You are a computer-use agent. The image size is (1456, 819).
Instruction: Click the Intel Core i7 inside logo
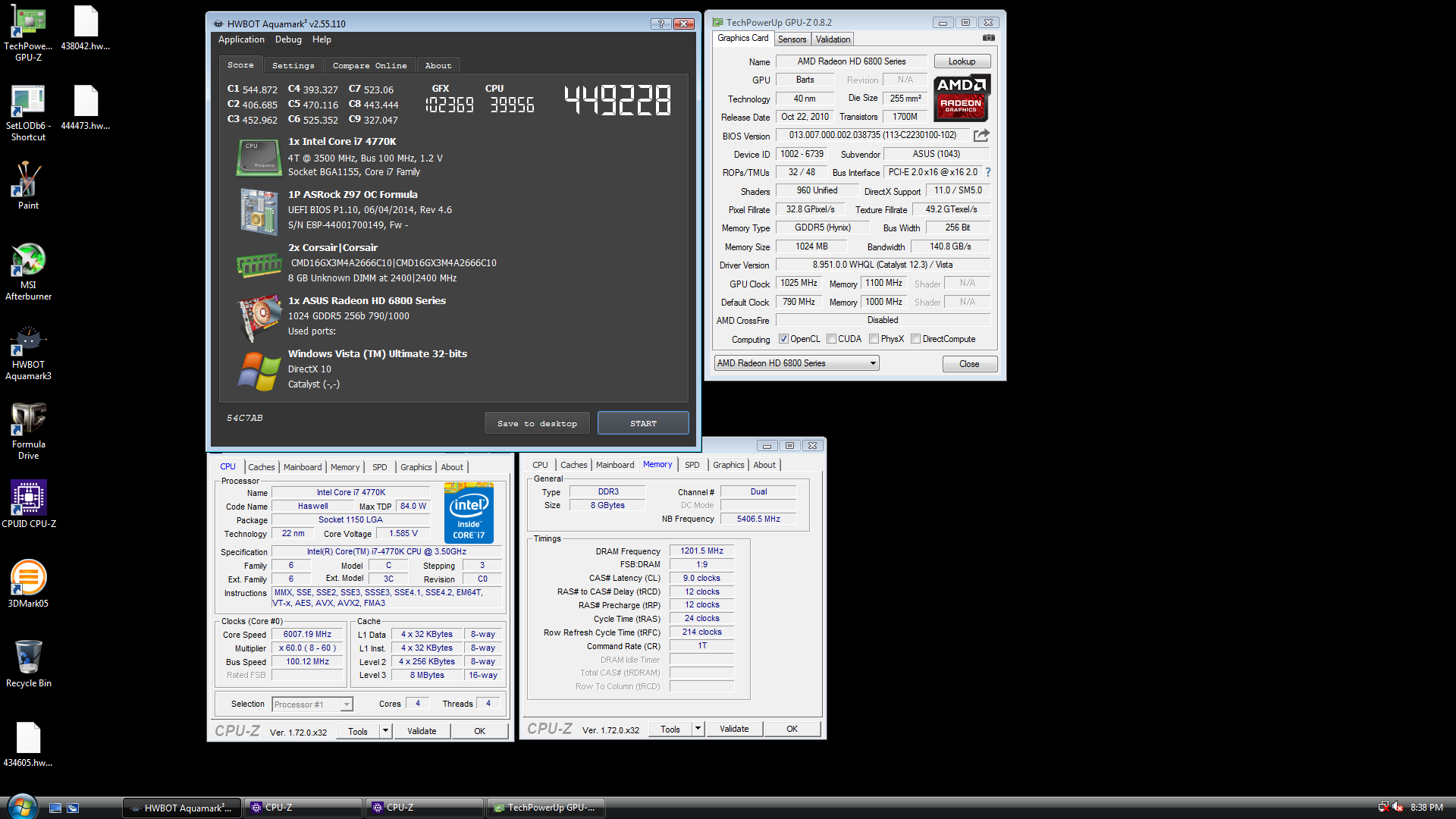tap(469, 513)
